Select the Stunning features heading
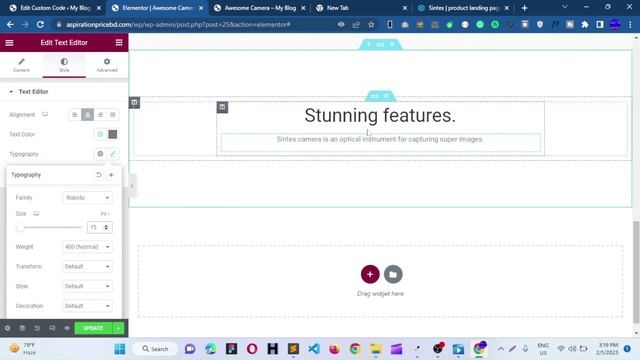The width and height of the screenshot is (640, 360). (x=380, y=116)
